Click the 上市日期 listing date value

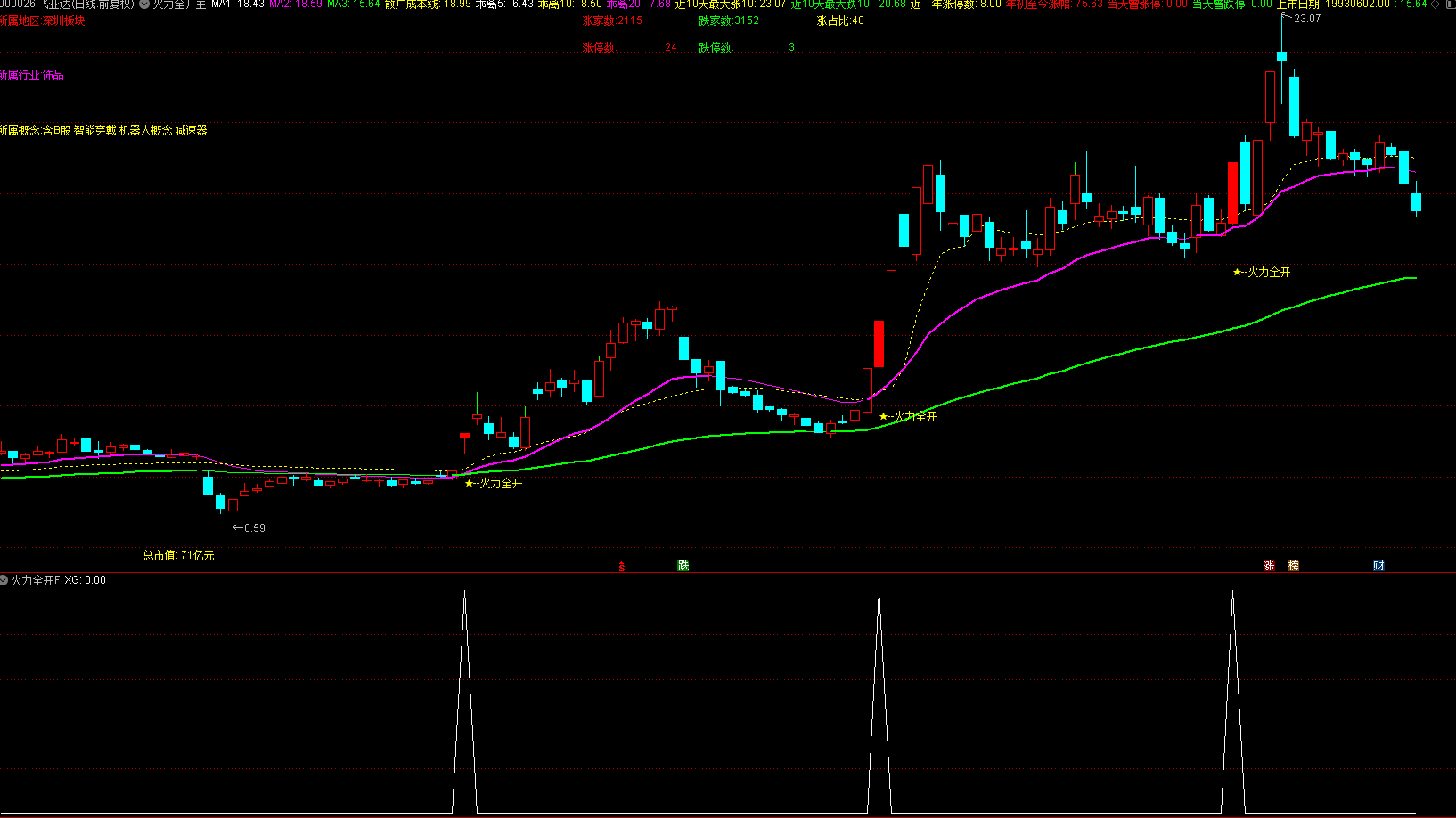point(1333,4)
